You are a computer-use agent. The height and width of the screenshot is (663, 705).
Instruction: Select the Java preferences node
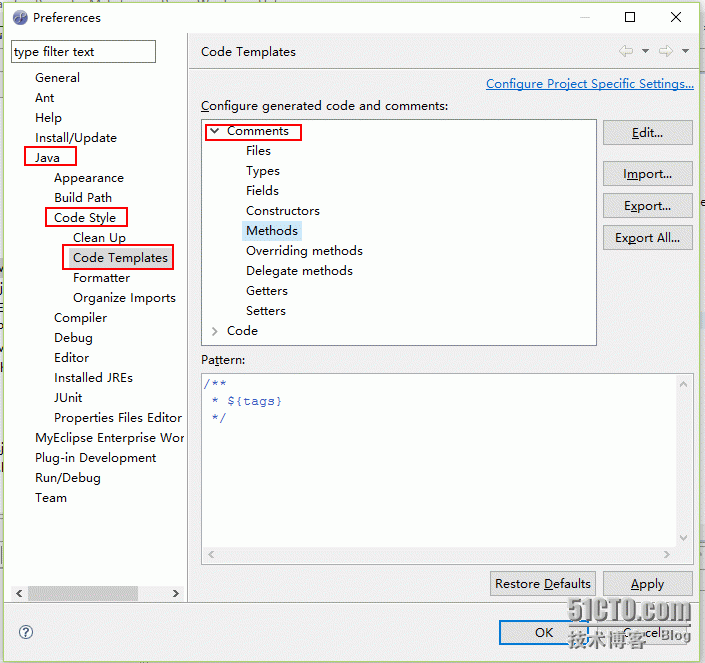pos(47,158)
